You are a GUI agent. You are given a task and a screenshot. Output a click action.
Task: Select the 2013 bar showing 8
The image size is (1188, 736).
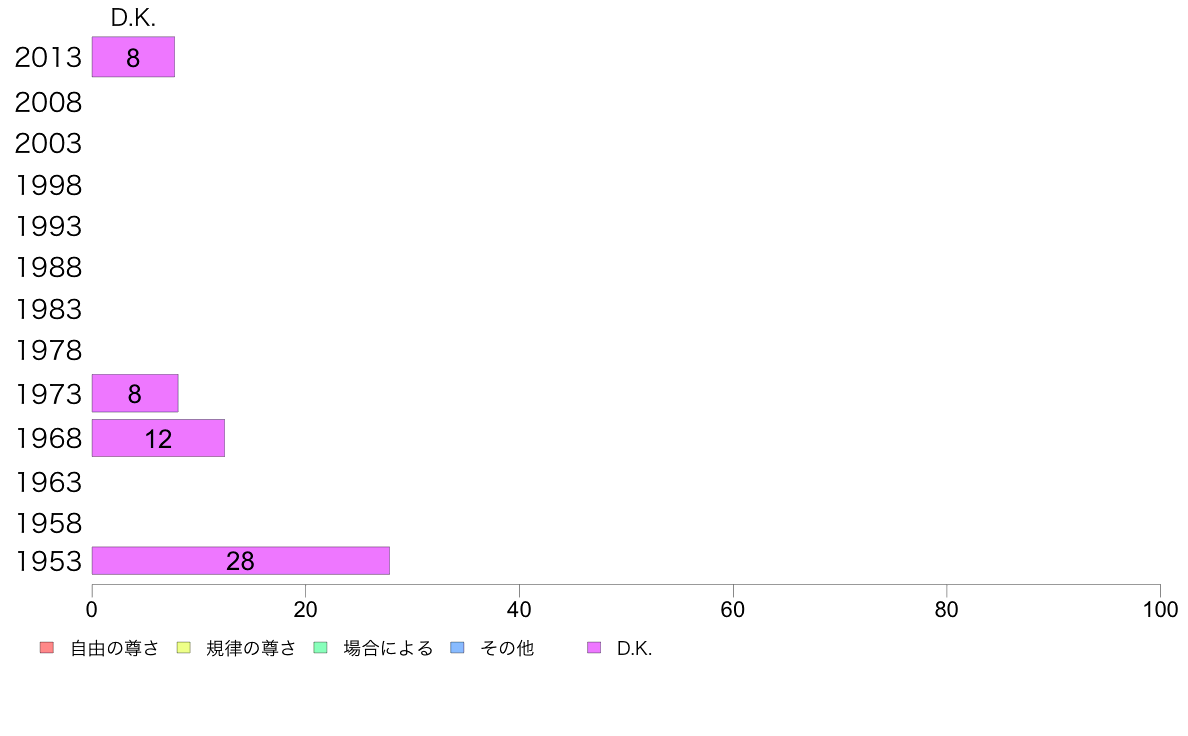(x=133, y=57)
